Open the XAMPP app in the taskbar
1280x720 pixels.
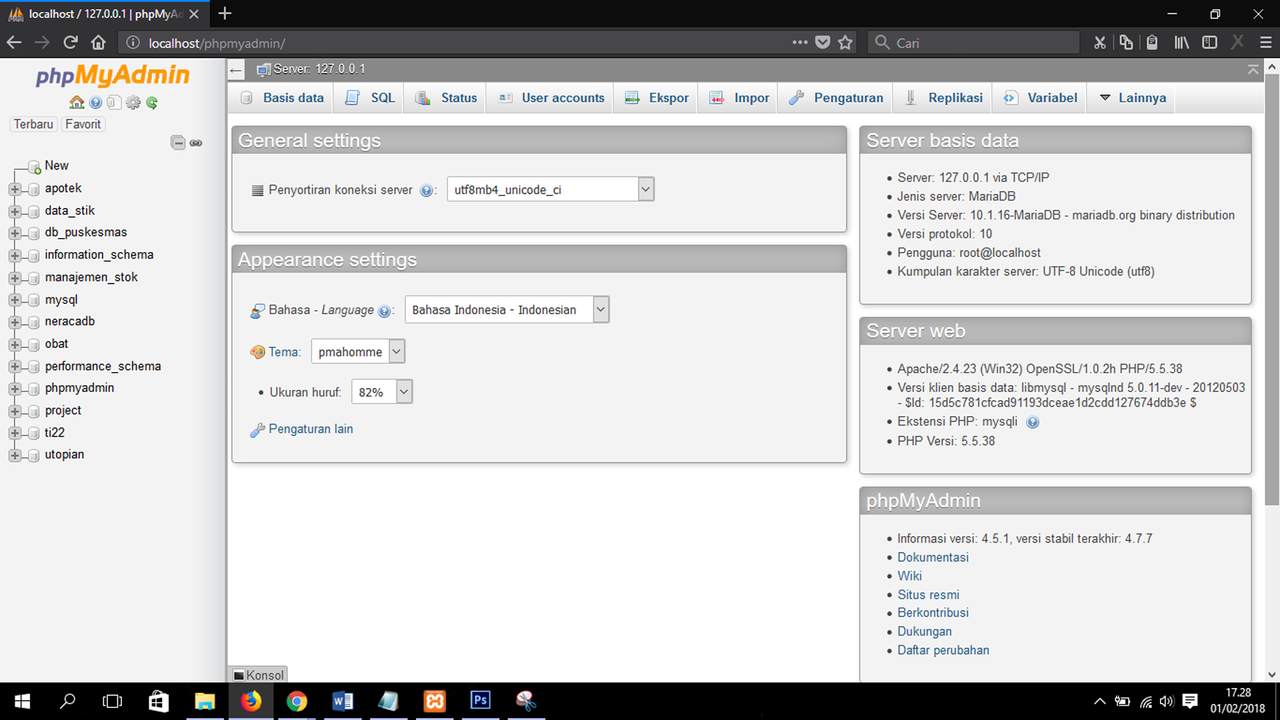coord(435,701)
